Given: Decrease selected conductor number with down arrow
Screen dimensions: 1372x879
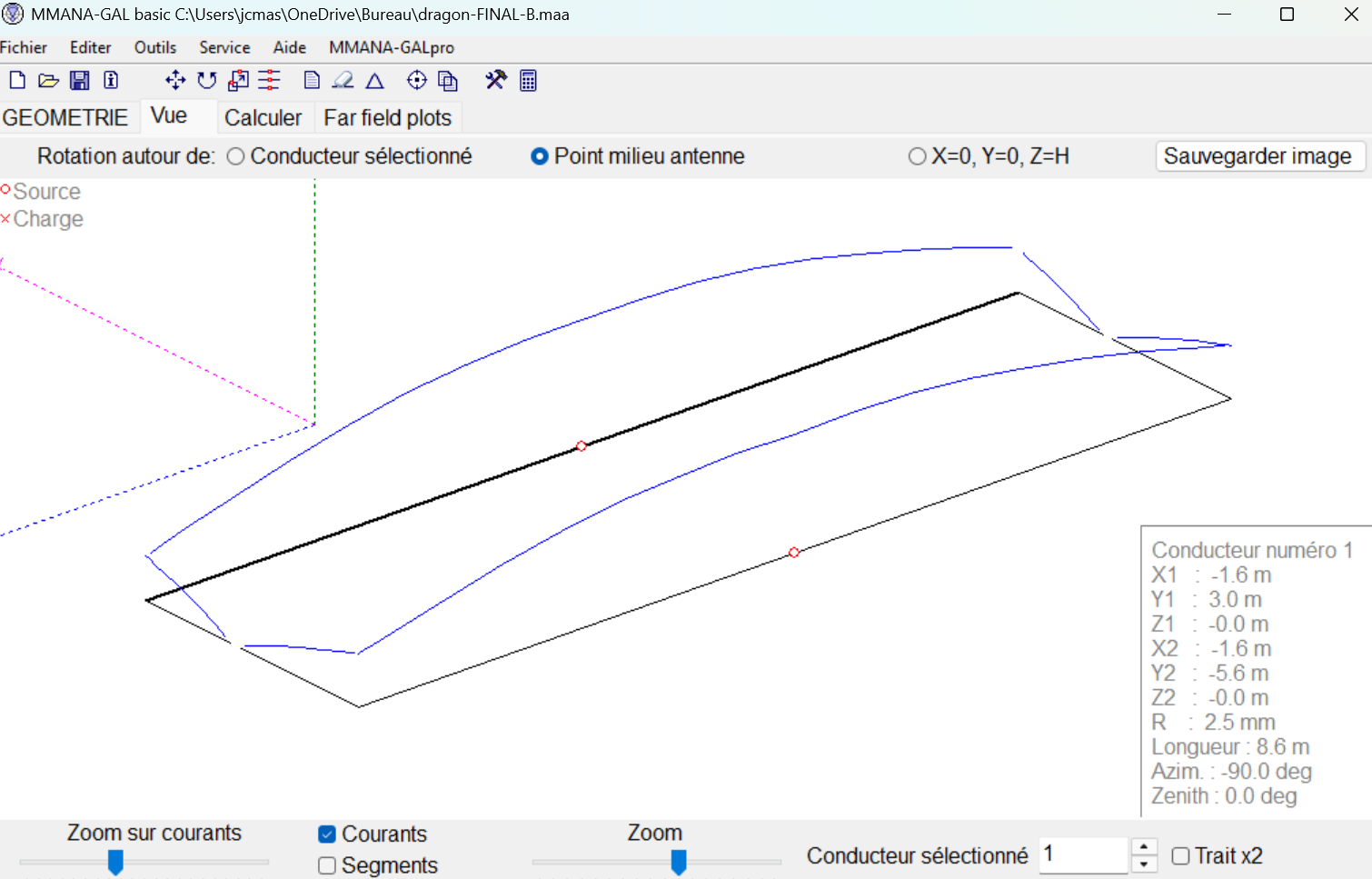Looking at the screenshot, I should point(1144,864).
